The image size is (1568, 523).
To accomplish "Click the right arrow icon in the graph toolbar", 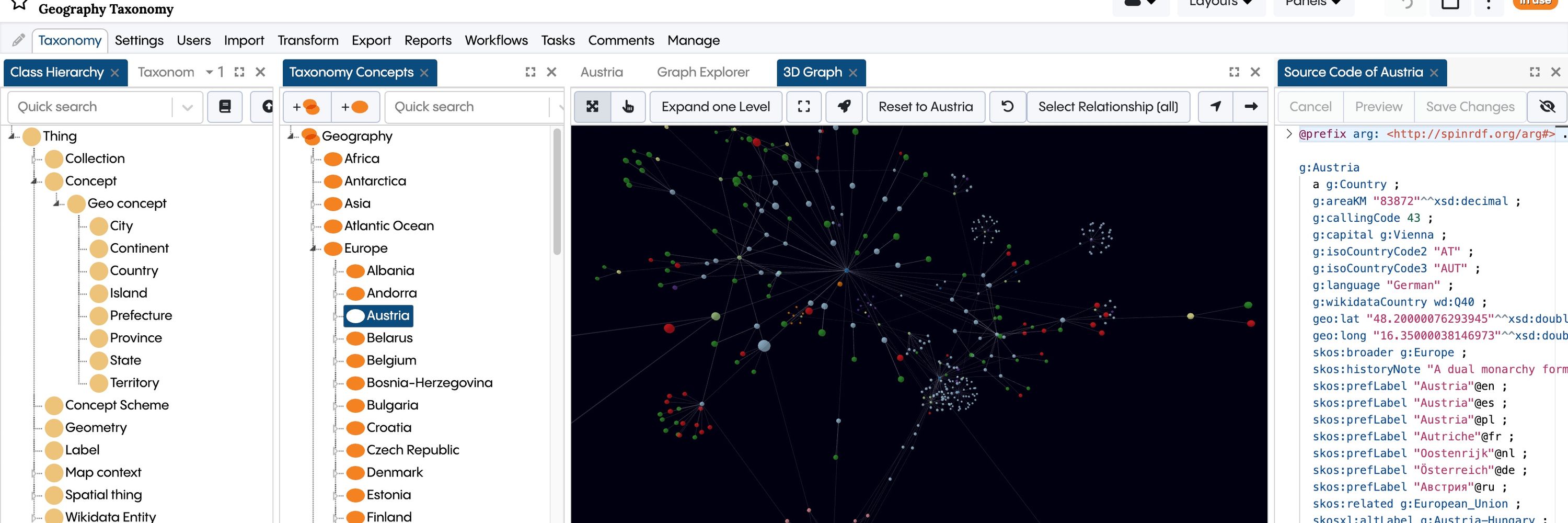I will (x=1251, y=107).
